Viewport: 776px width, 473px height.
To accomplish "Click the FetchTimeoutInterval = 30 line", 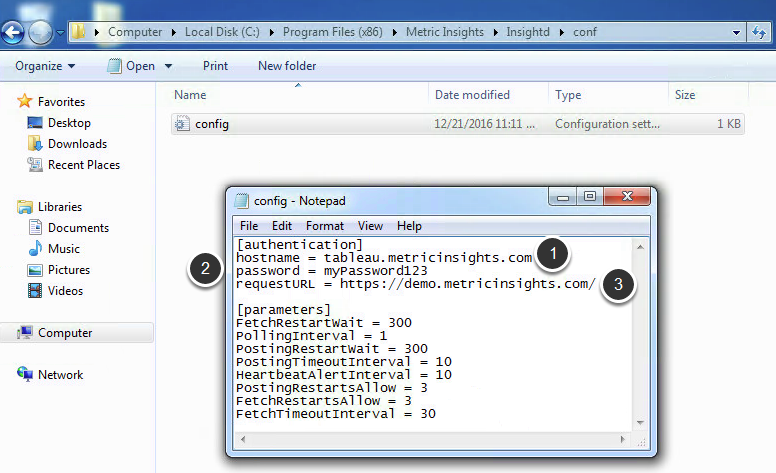I will point(336,414).
